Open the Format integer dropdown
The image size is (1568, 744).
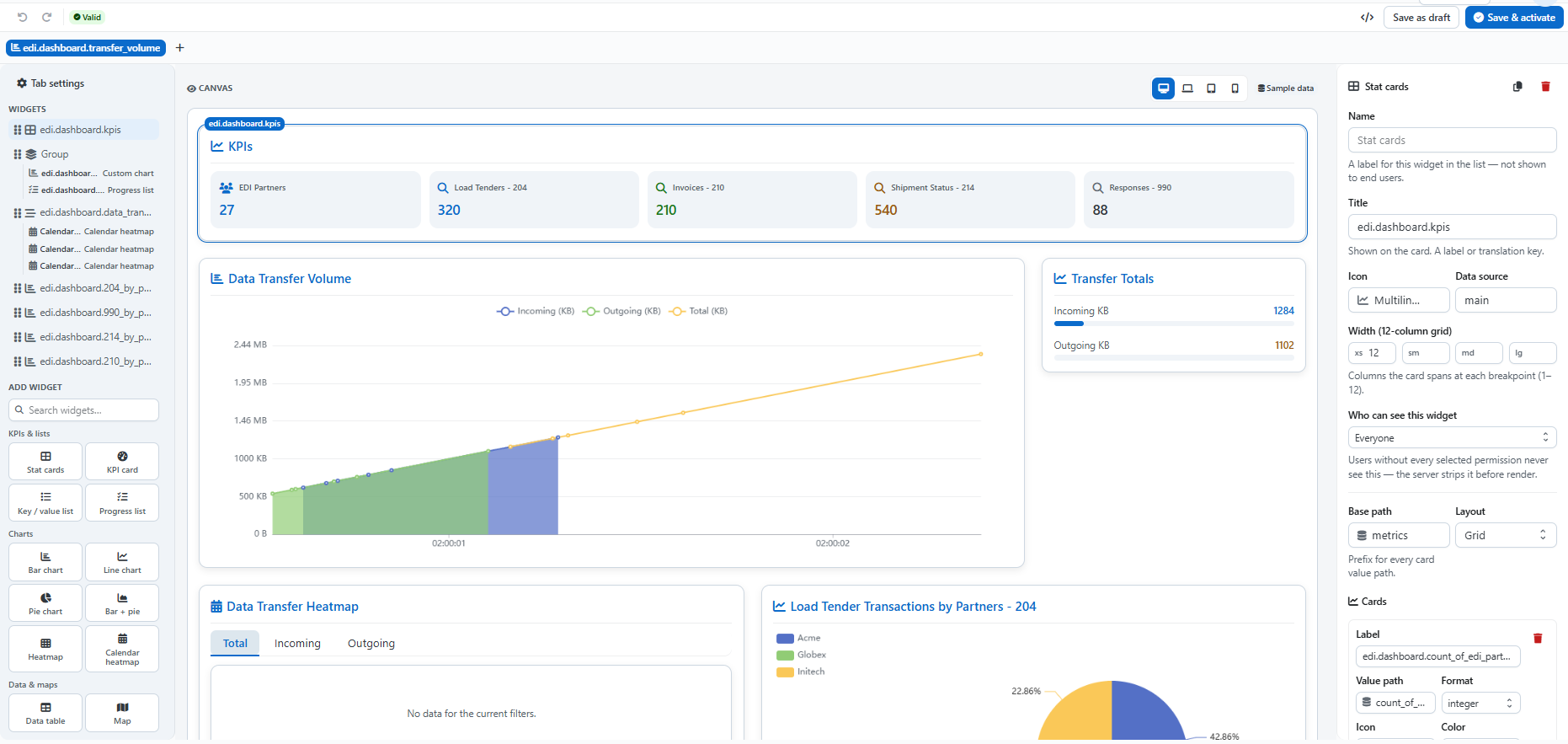1480,703
